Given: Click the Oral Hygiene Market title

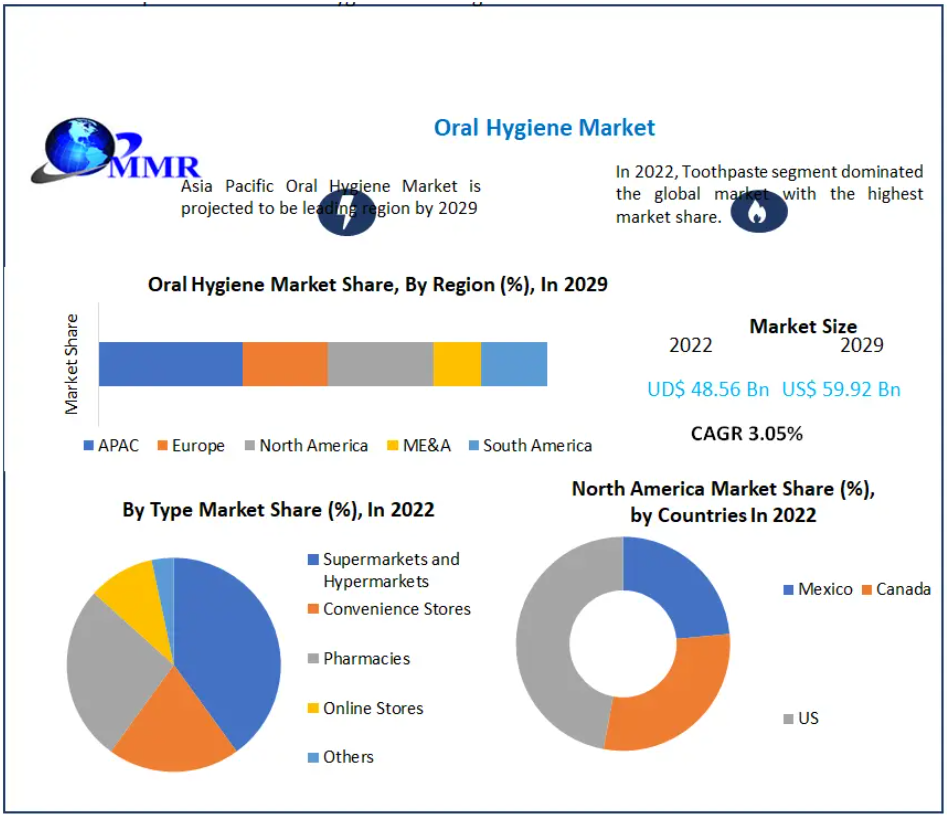Looking at the screenshot, I should pyautogui.click(x=544, y=128).
